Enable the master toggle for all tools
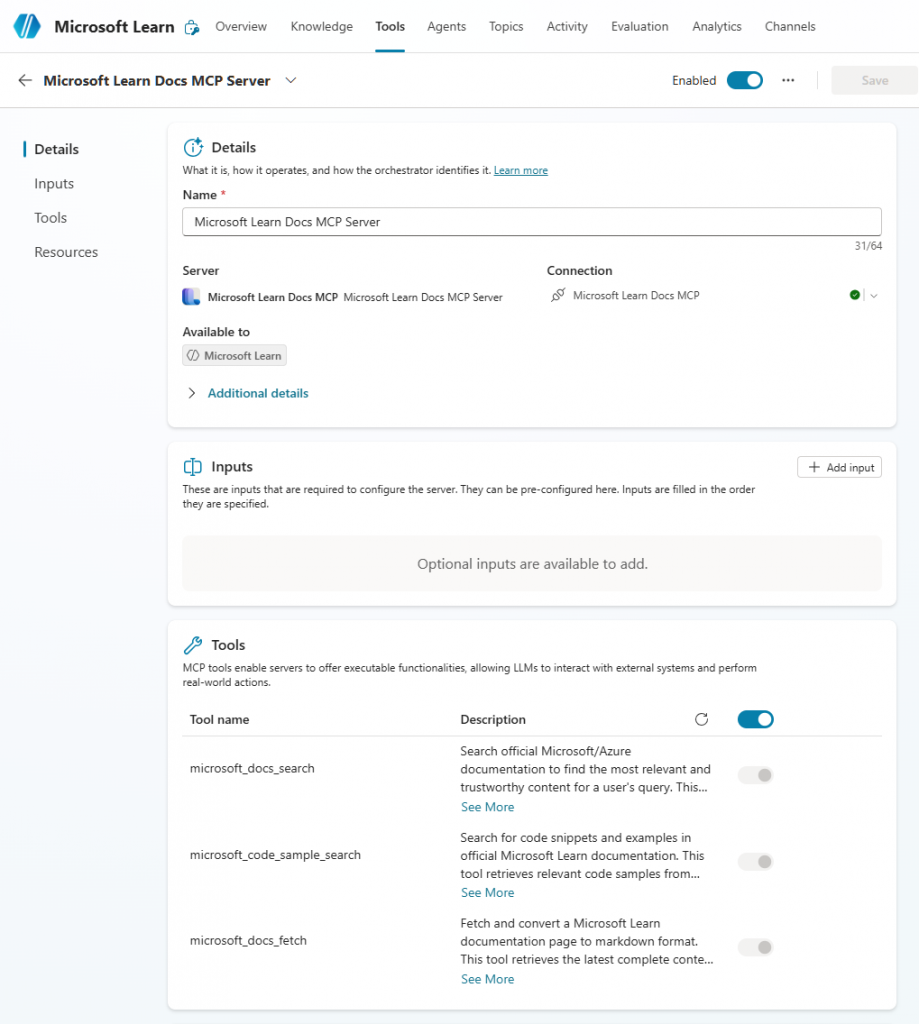The height and width of the screenshot is (1024, 919). 754,719
